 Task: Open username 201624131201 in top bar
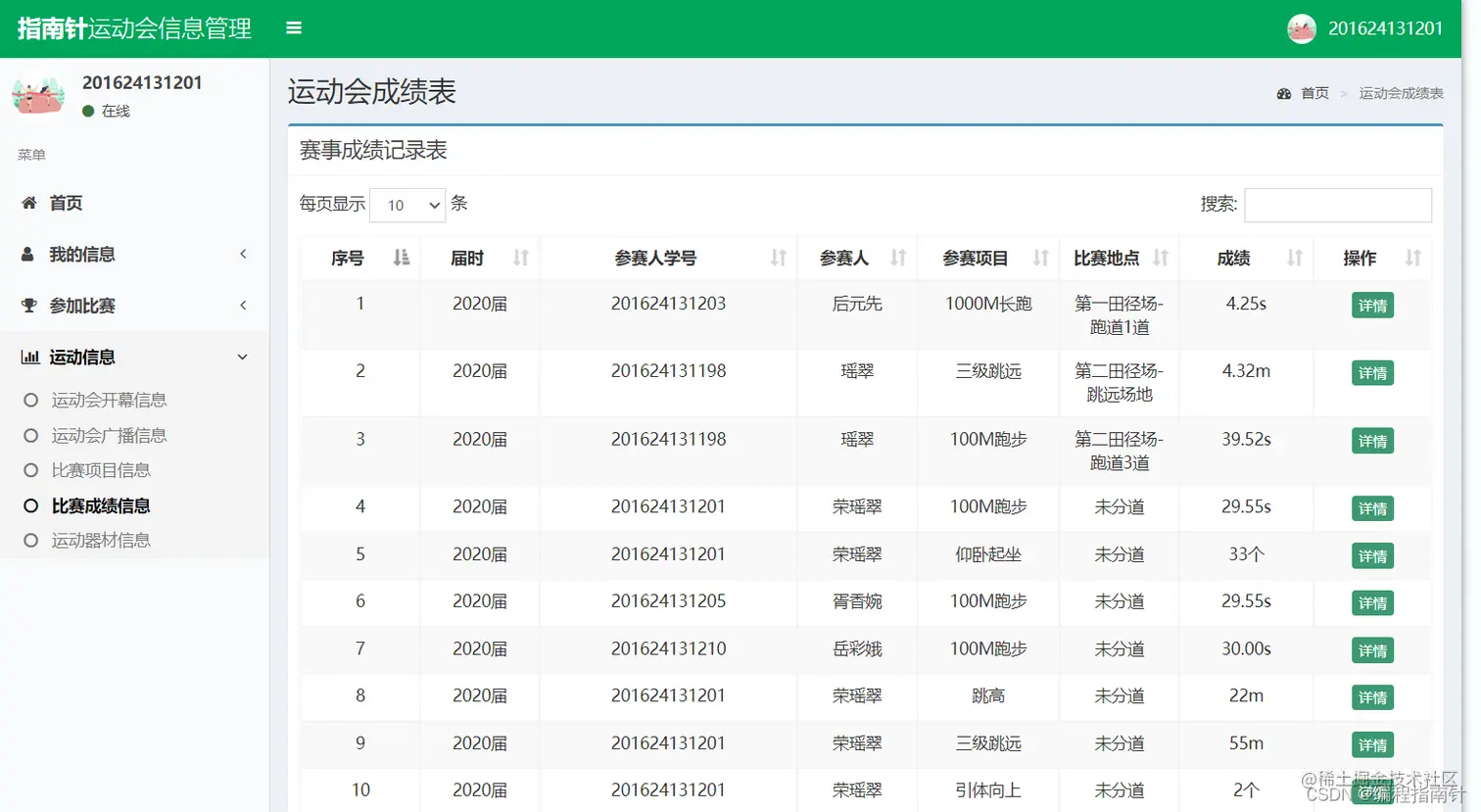click(1385, 28)
